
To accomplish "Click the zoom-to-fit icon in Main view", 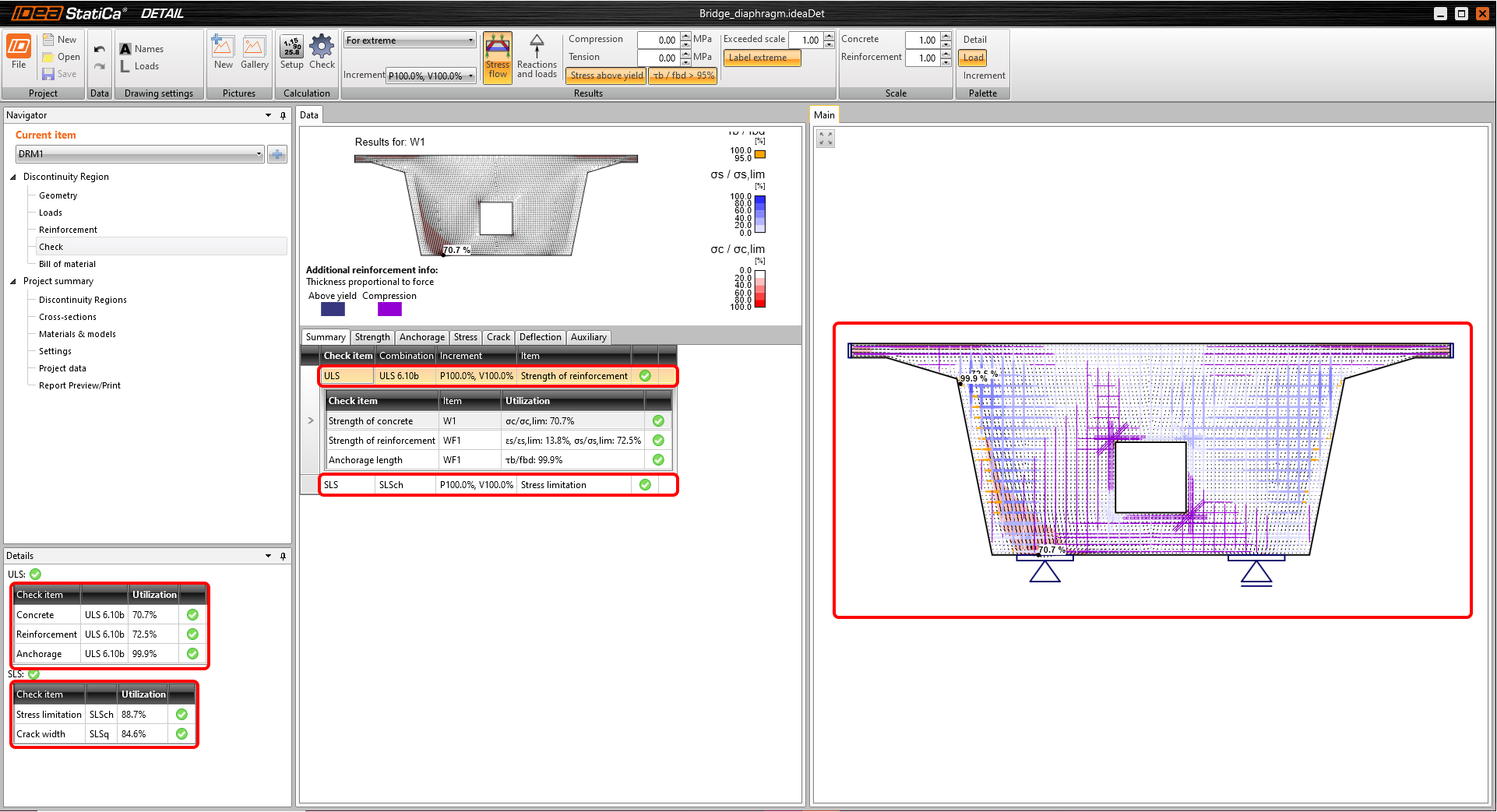I will coord(826,139).
